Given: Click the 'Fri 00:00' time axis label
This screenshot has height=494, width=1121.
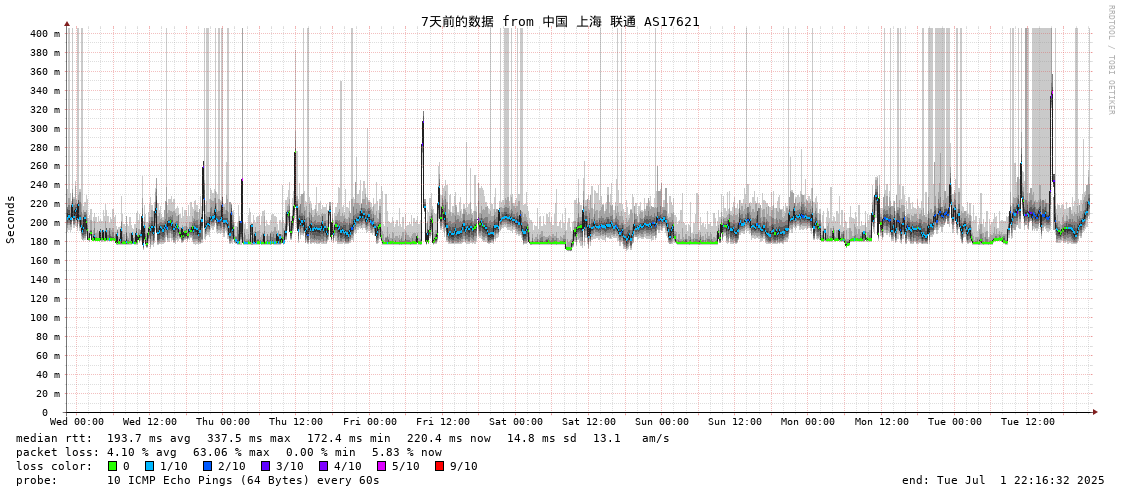Looking at the screenshot, I should [370, 422].
